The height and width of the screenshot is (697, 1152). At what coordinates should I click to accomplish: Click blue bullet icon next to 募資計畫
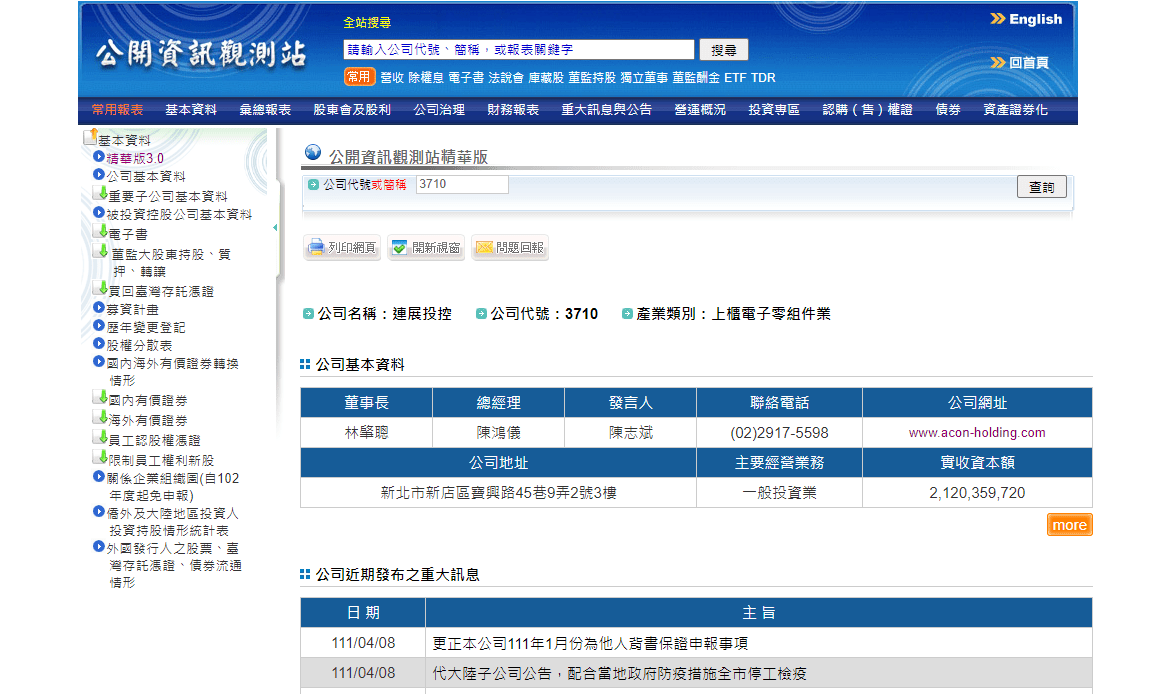(x=98, y=308)
